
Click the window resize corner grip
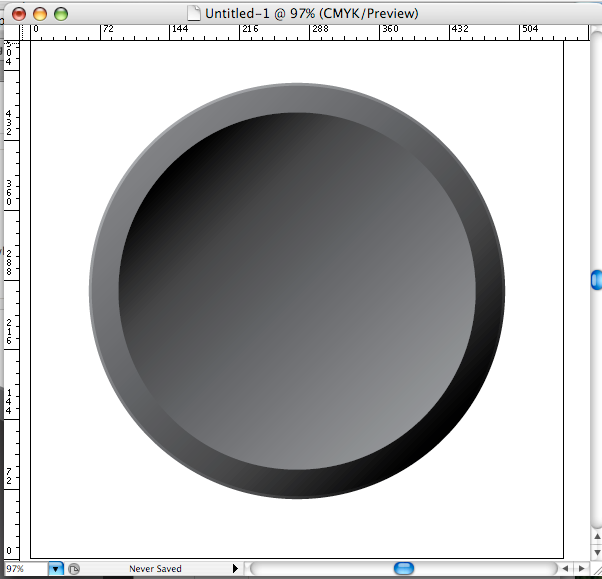point(597,572)
